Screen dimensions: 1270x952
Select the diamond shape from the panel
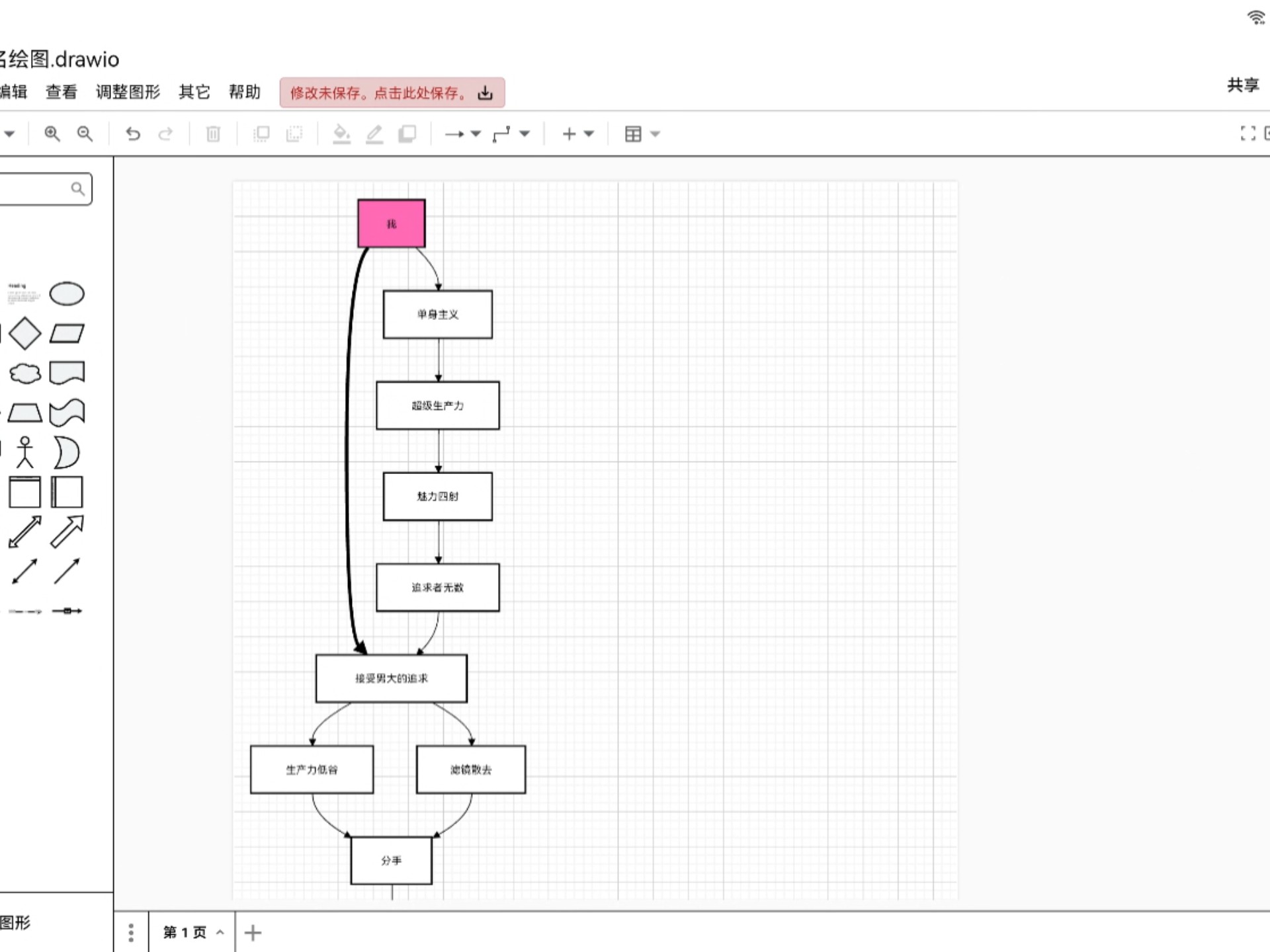click(24, 334)
